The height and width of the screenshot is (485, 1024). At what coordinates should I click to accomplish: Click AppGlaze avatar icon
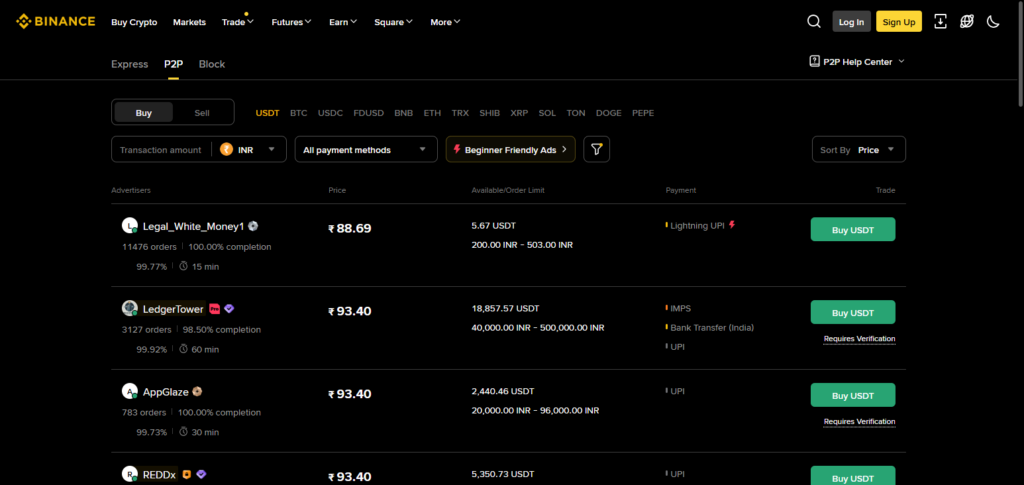tap(130, 392)
